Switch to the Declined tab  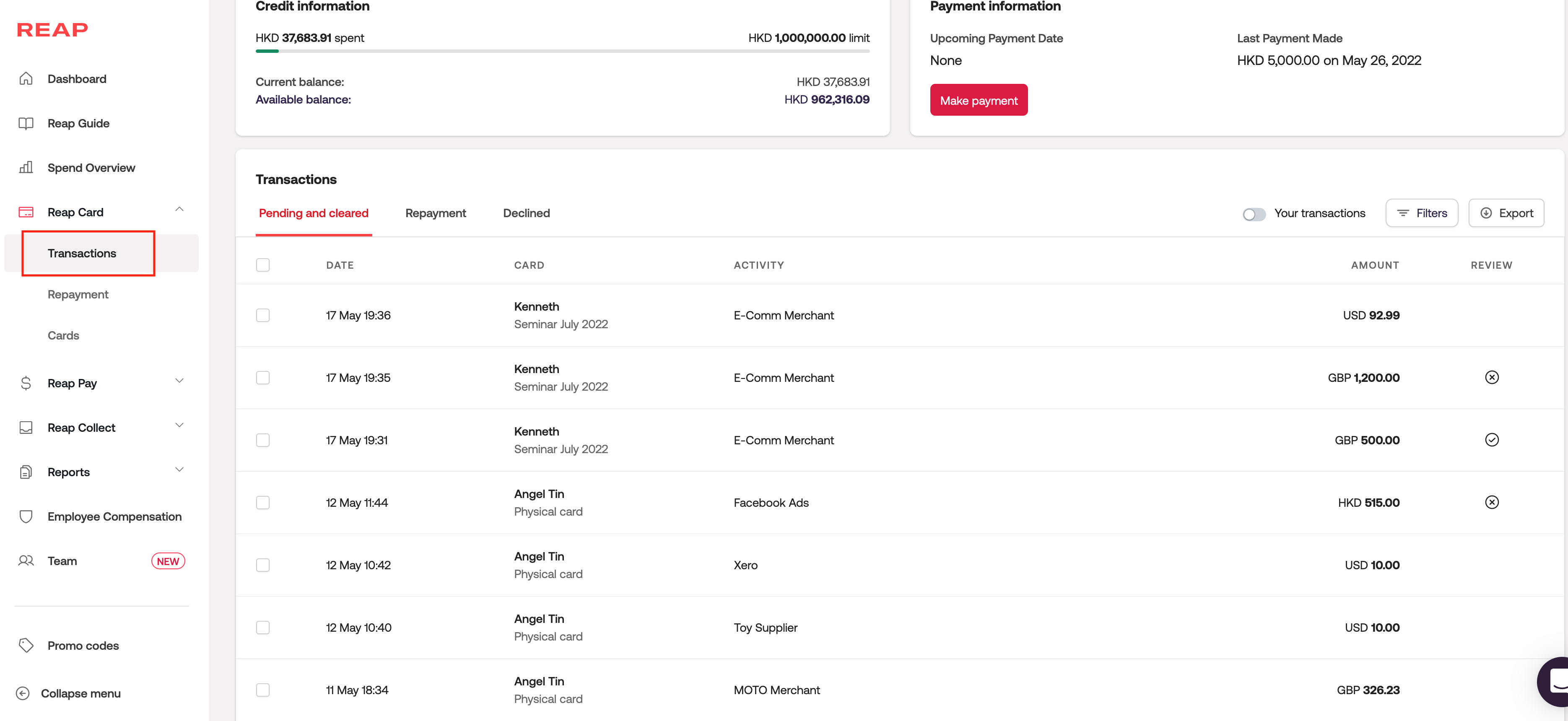click(526, 213)
